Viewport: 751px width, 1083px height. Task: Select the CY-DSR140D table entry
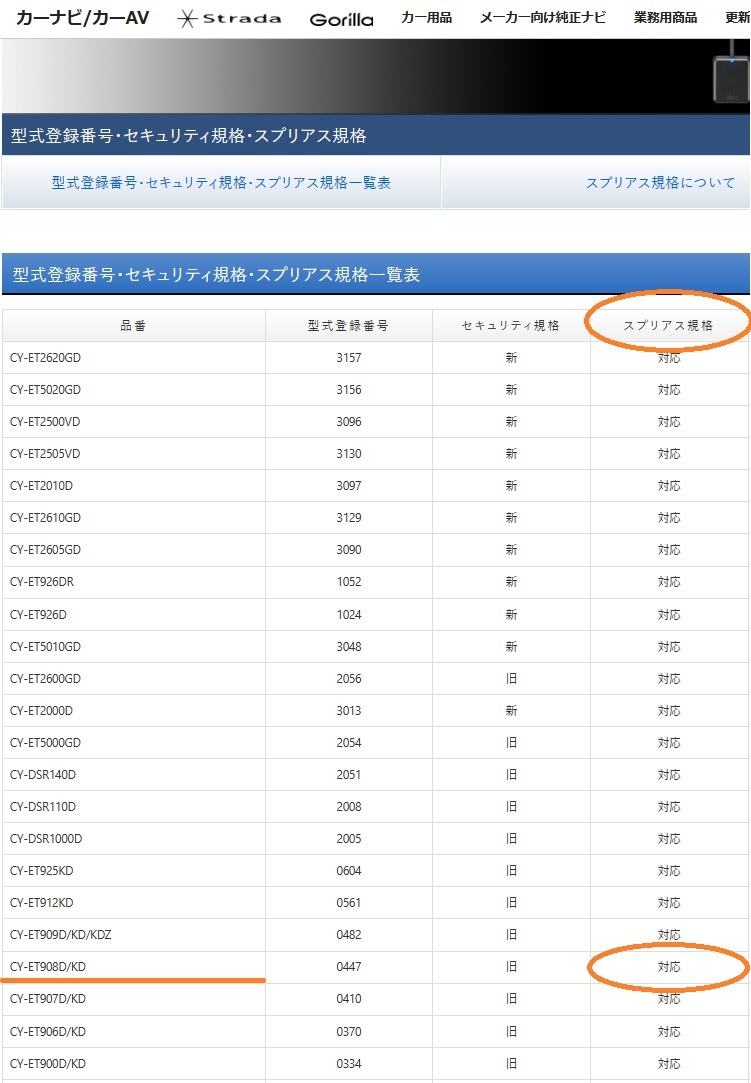[43, 775]
